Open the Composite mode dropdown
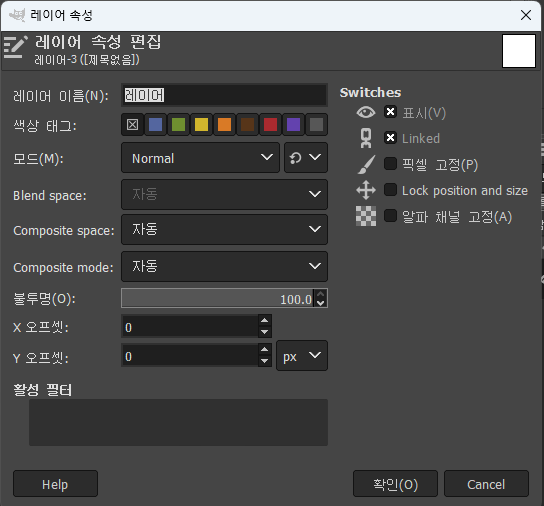Viewport: 544px width, 506px height. tap(224, 266)
